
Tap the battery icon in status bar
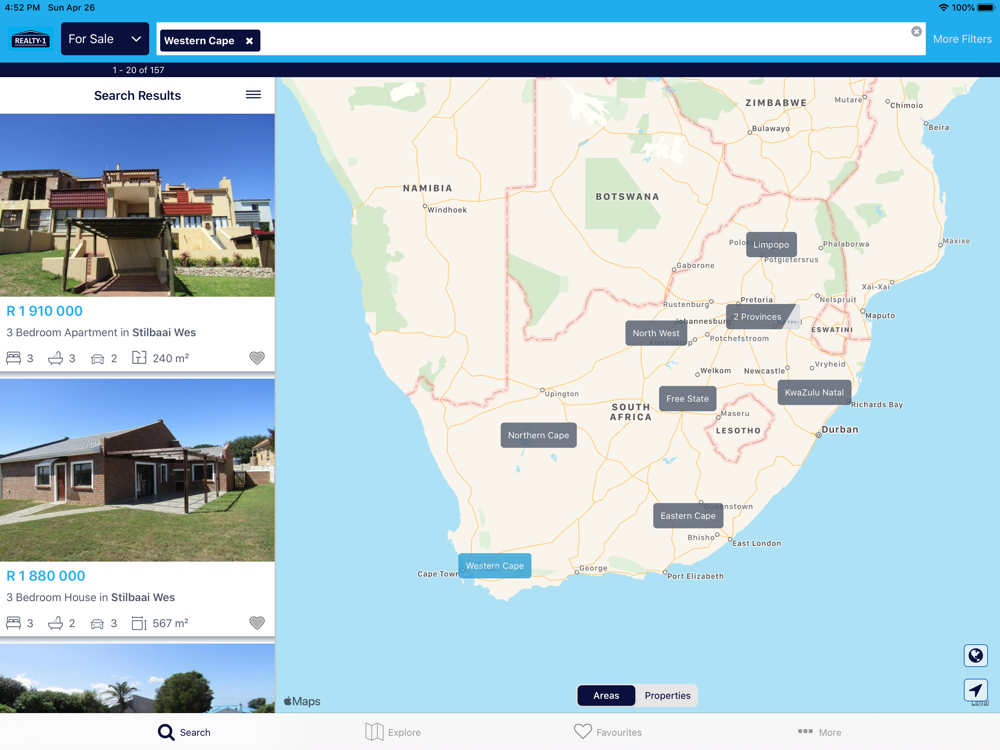tap(986, 8)
